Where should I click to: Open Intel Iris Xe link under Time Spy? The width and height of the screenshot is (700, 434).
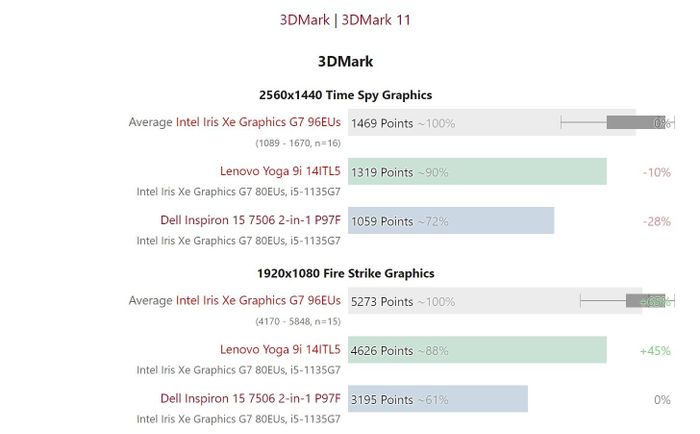tap(258, 122)
